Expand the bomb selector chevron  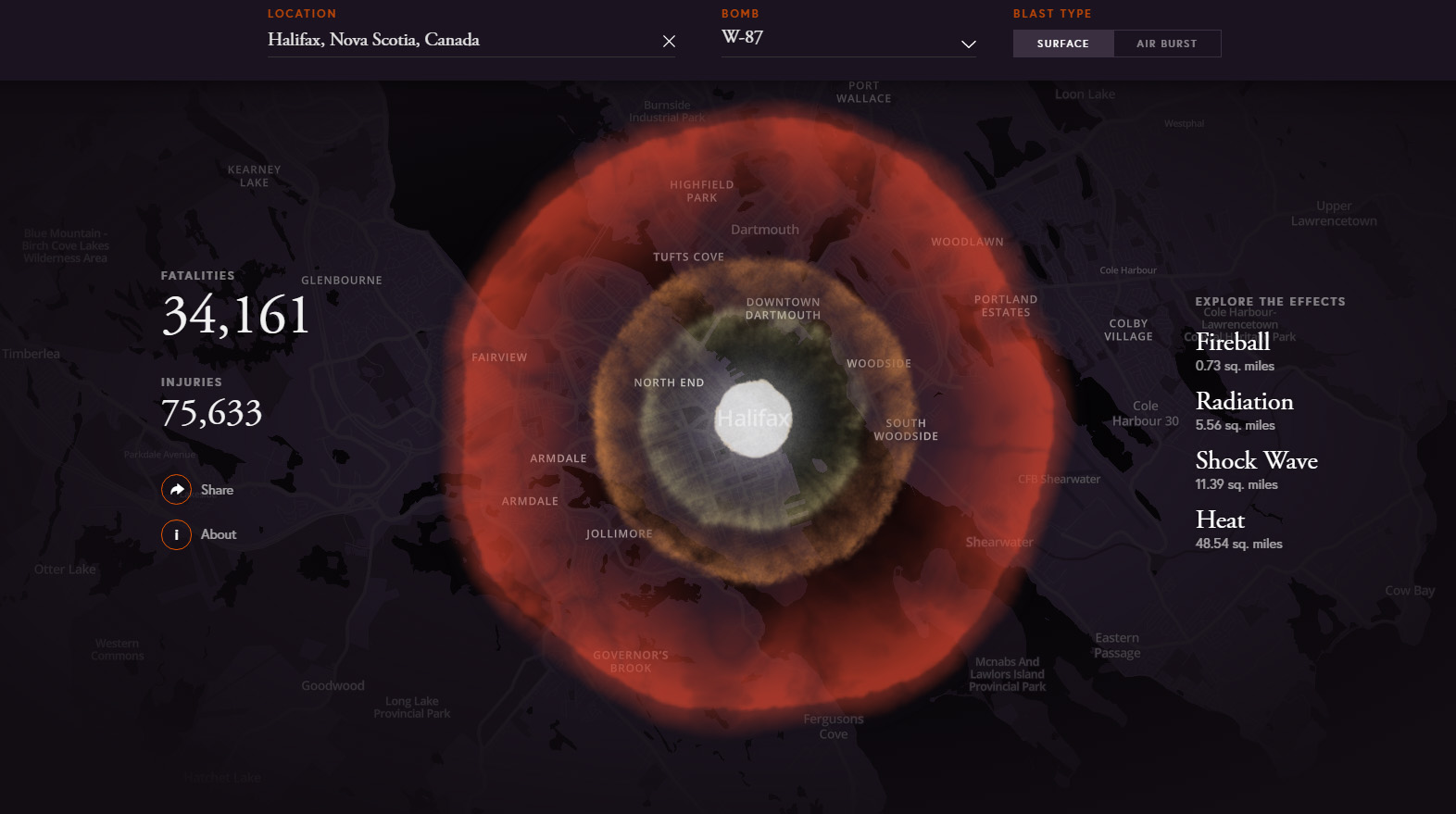(969, 44)
